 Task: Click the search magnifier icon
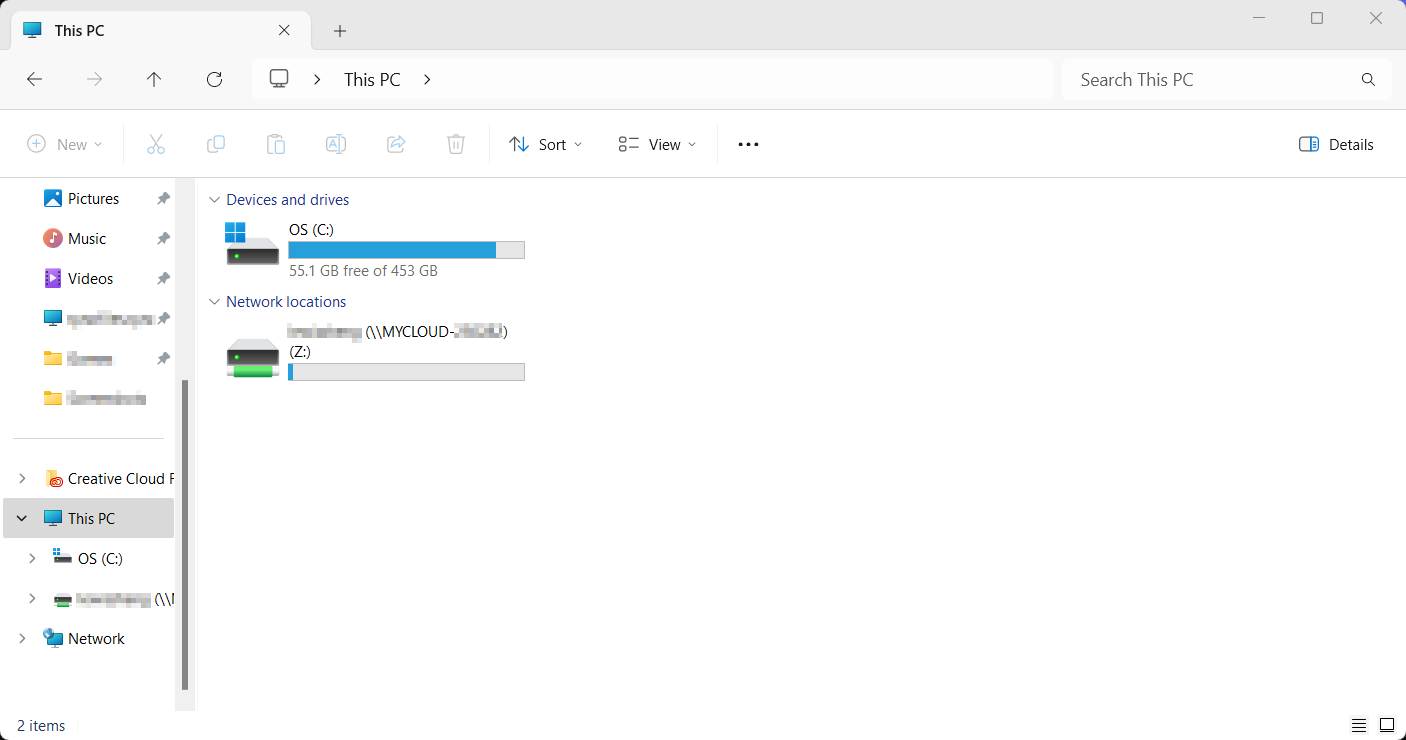point(1368,80)
